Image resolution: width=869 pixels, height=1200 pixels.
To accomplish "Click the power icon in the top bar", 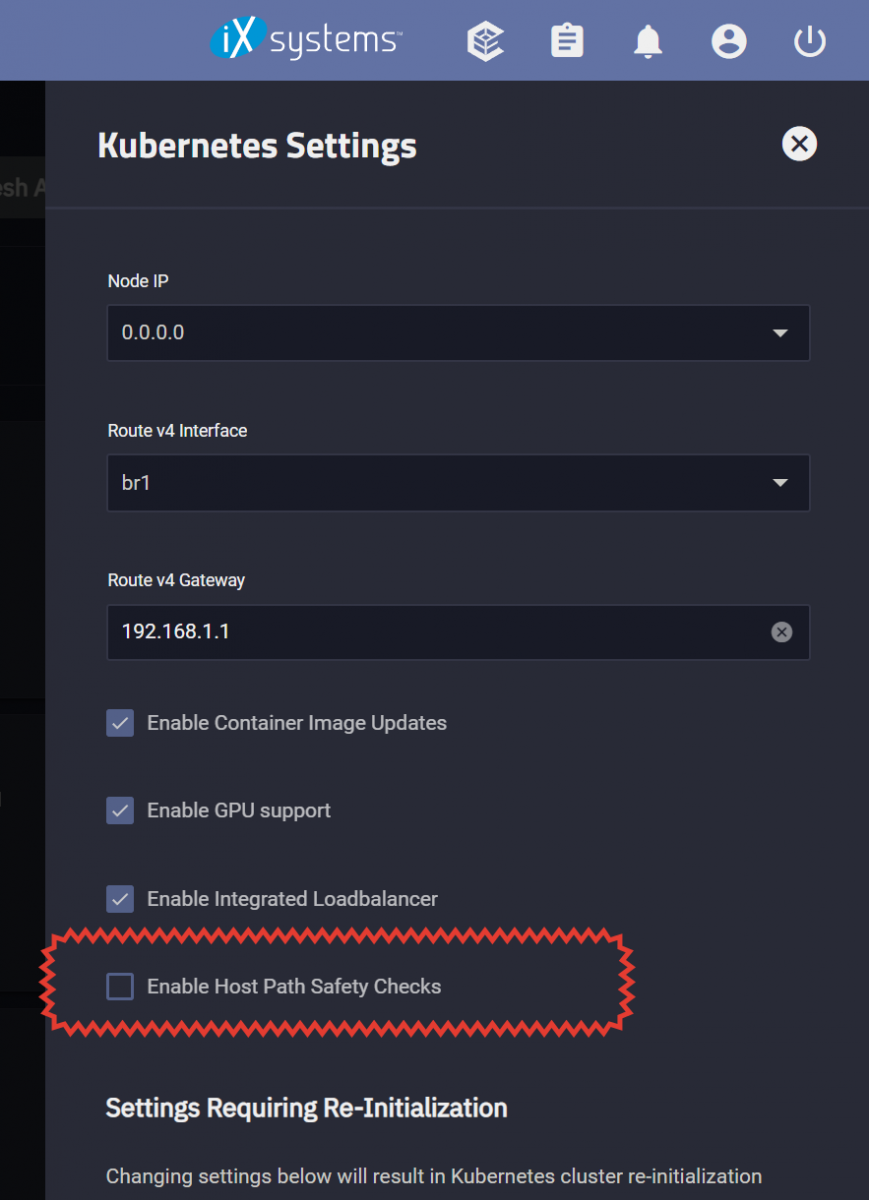I will tap(810, 41).
